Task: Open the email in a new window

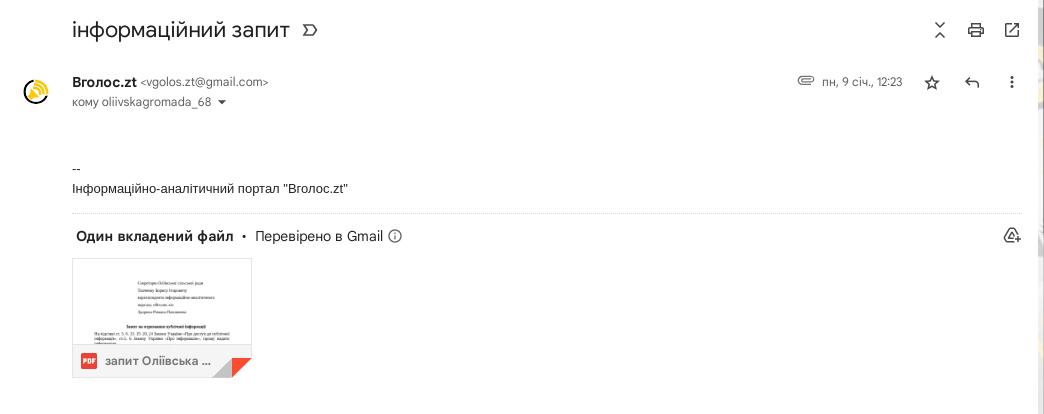Action: point(1012,30)
